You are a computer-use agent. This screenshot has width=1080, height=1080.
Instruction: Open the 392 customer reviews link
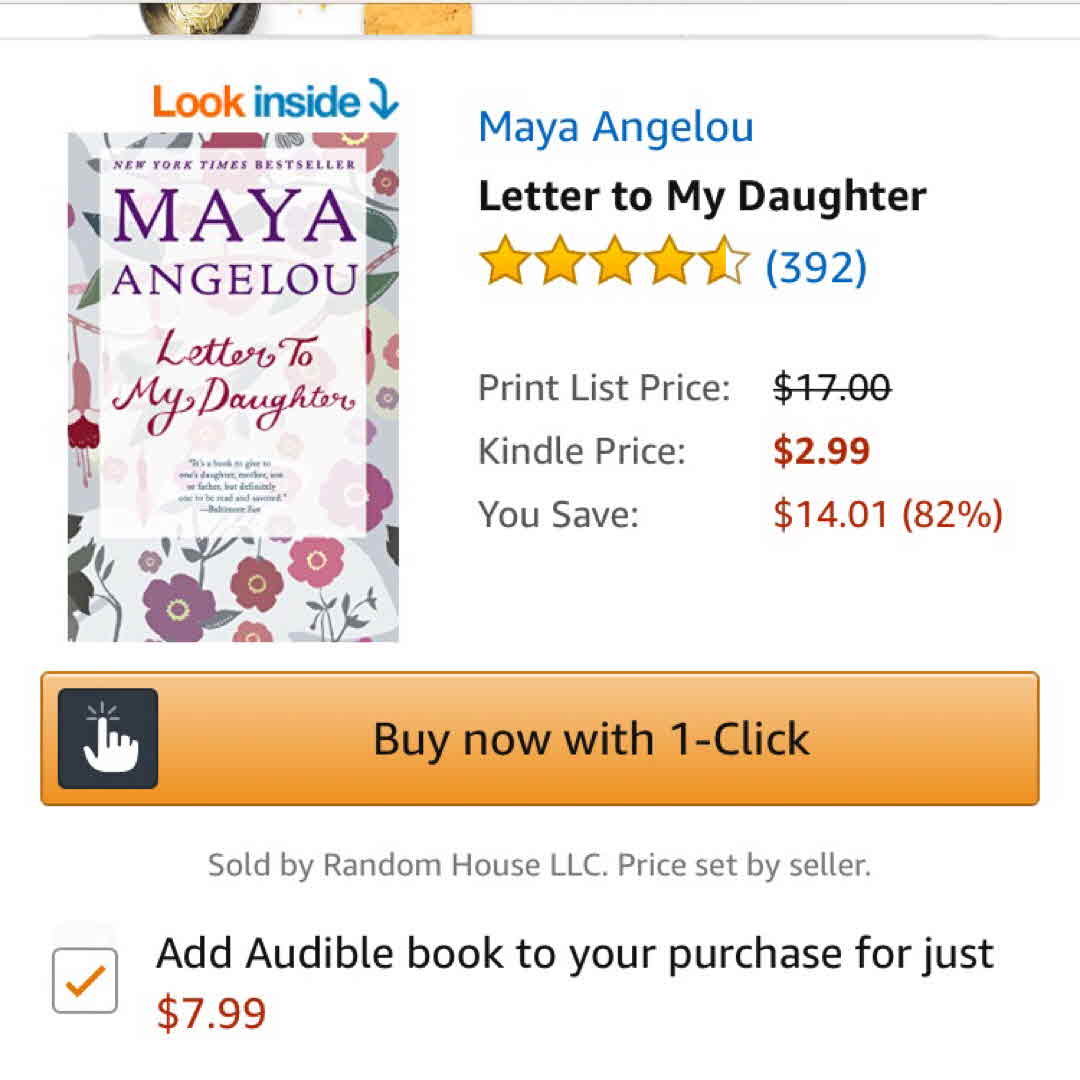click(x=816, y=265)
